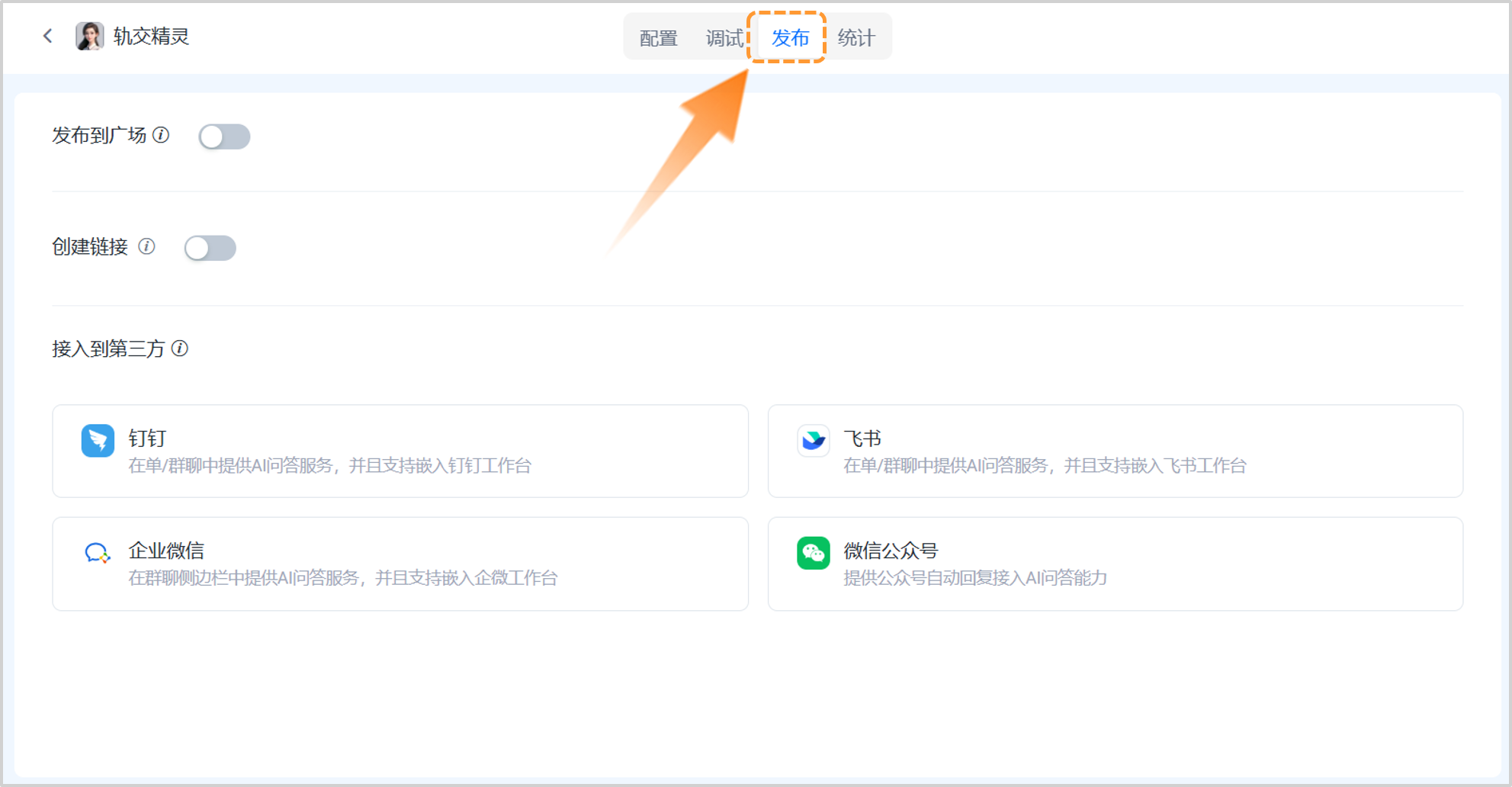Click info icon beside 接入到第三方
The height and width of the screenshot is (787, 1512).
pyautogui.click(x=180, y=349)
